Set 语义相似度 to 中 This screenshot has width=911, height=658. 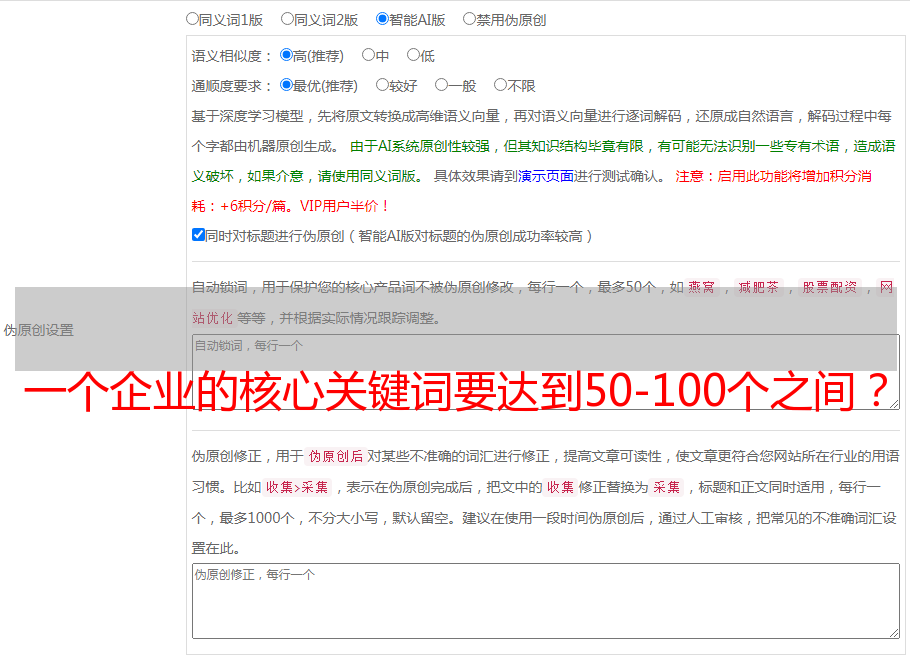[368, 56]
